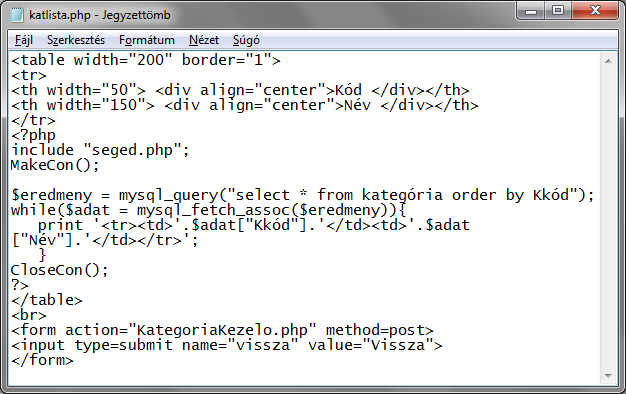Image resolution: width=626 pixels, height=394 pixels.
Task: Place cursor on the CloseCon(); line
Action: (x=59, y=270)
